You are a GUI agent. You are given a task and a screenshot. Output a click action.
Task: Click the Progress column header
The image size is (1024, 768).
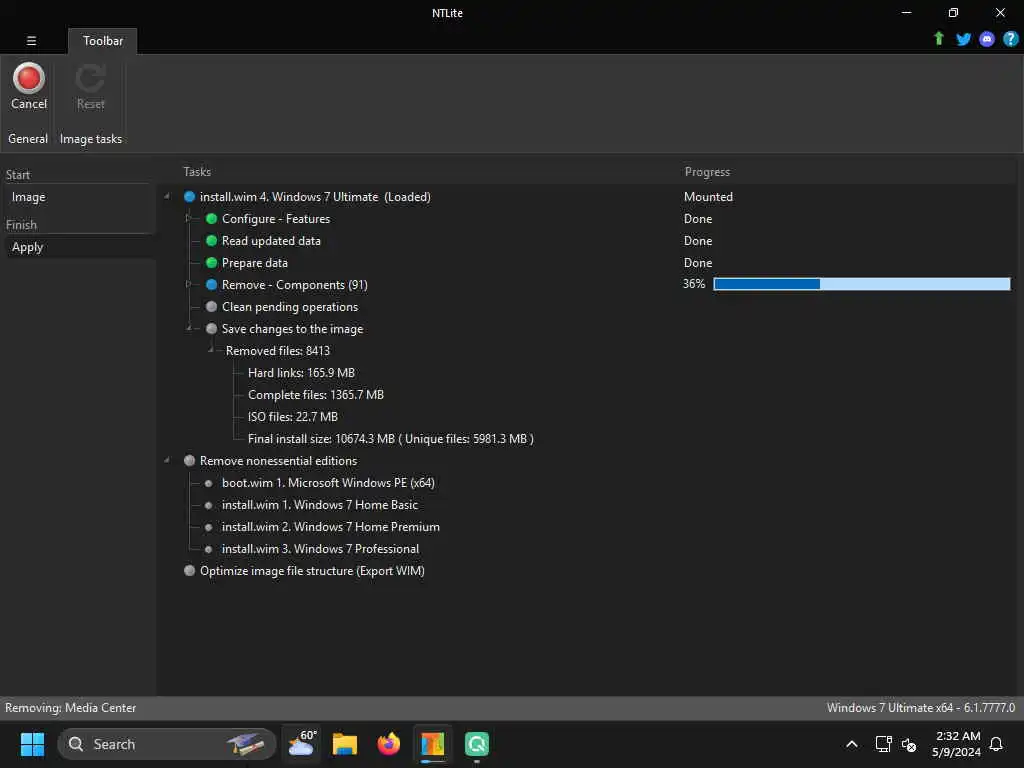707,172
